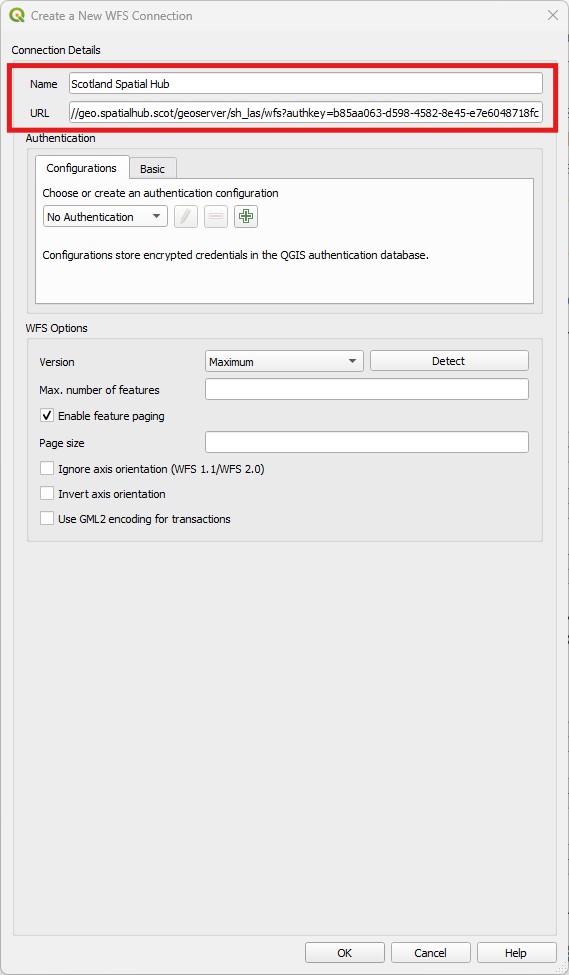Tick the Invert axis orientation checkbox
Screen dimensions: 569x975
tap(47, 494)
